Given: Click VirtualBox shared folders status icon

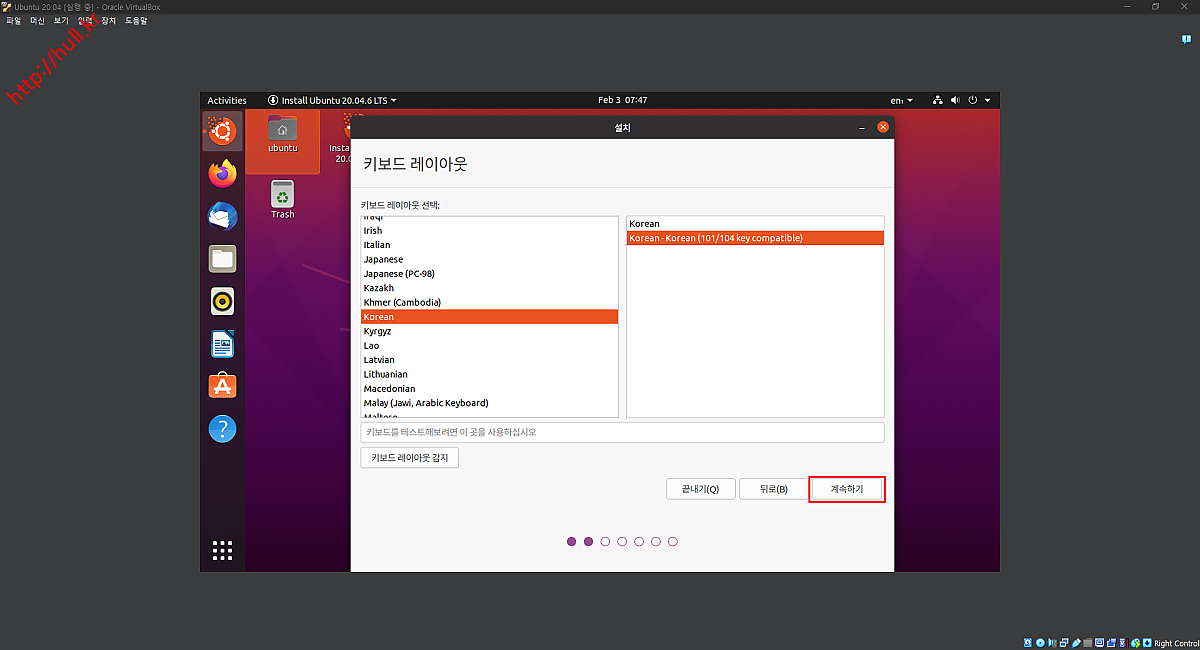Looking at the screenshot, I should [1087, 643].
